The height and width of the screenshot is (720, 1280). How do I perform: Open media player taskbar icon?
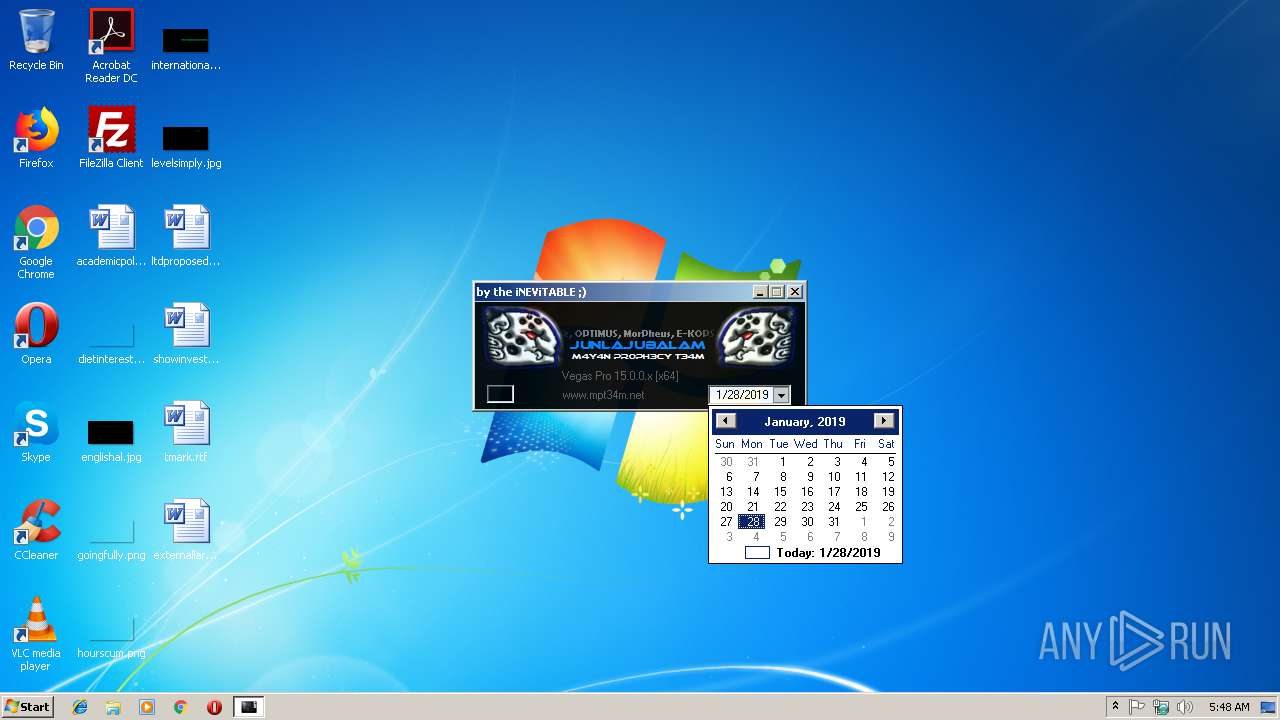147,707
